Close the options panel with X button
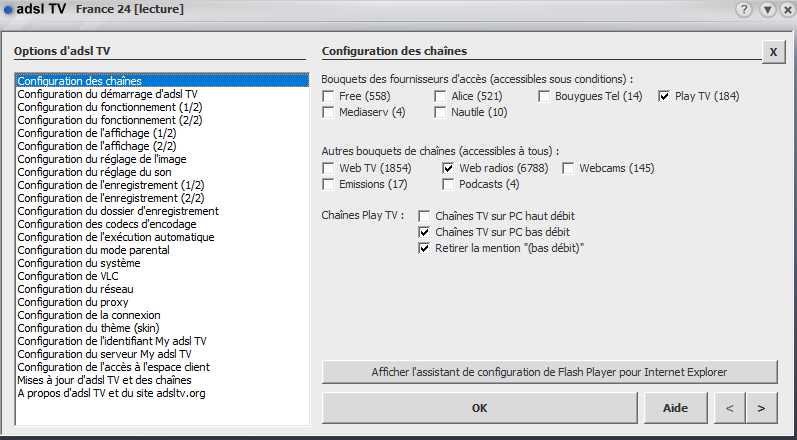 [x=772, y=52]
